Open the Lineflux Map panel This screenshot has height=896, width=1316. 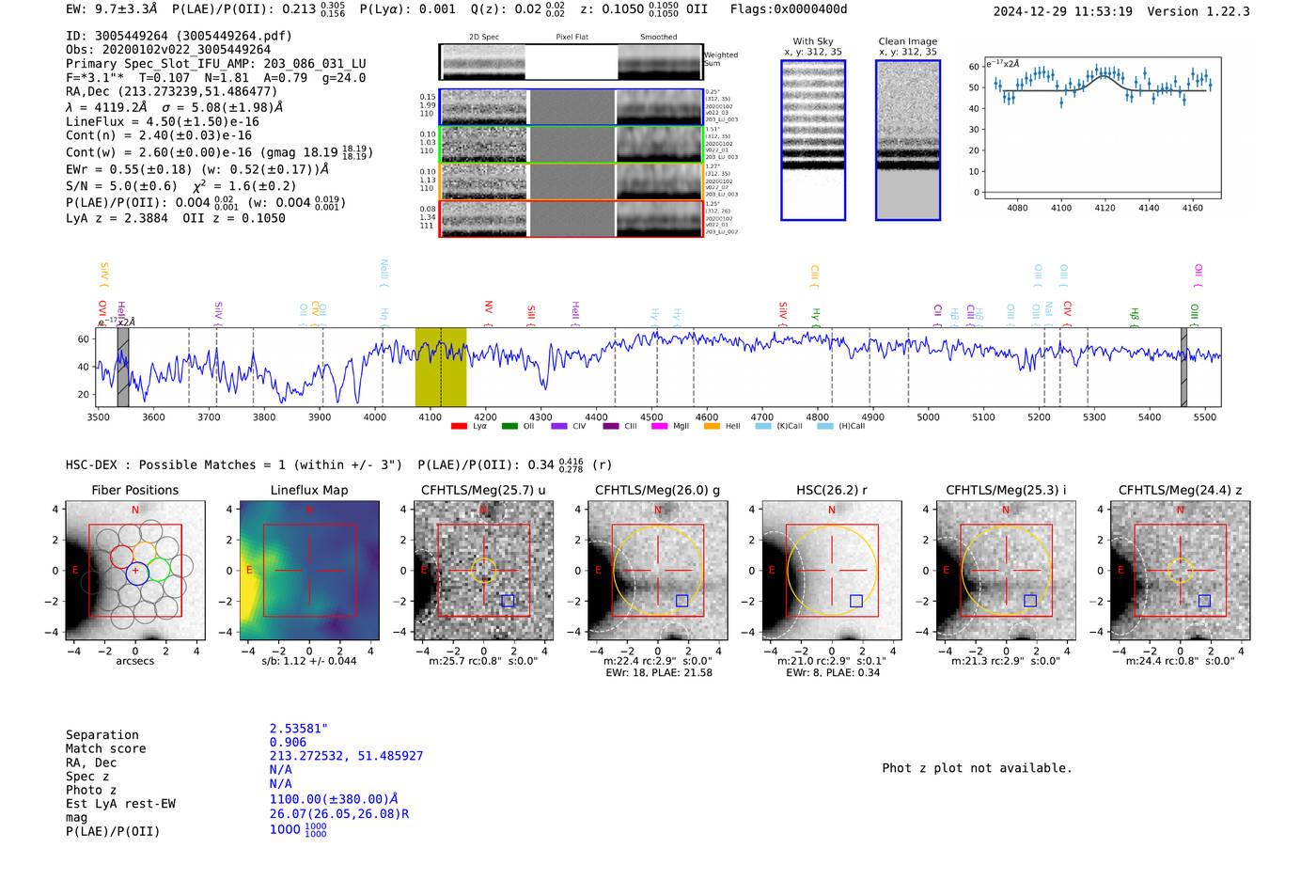(x=309, y=571)
